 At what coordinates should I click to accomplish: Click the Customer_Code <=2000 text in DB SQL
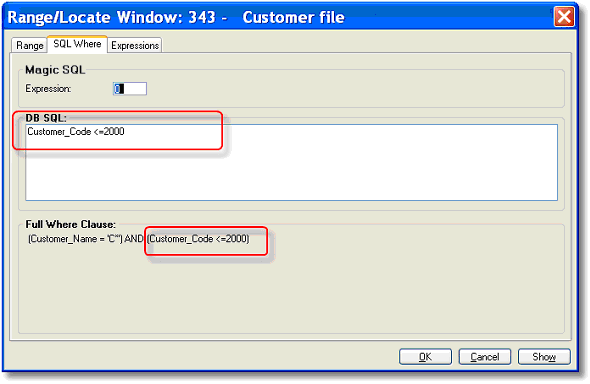76,132
